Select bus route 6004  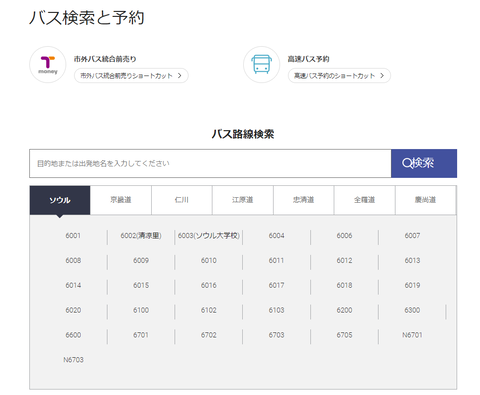point(277,236)
